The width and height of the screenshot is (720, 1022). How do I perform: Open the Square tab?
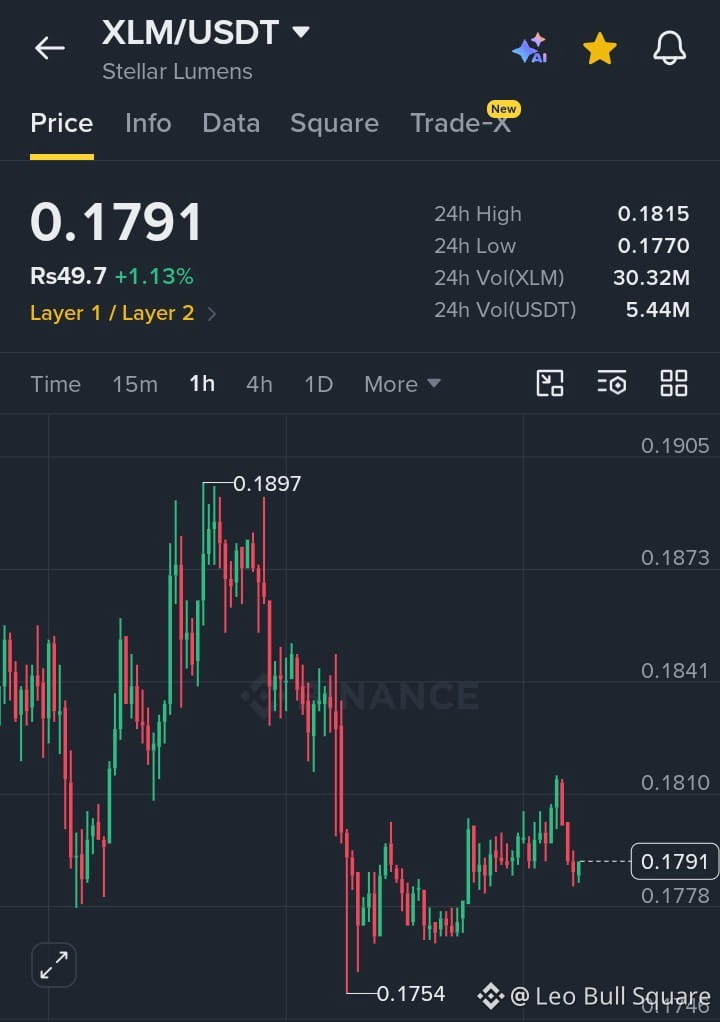334,123
